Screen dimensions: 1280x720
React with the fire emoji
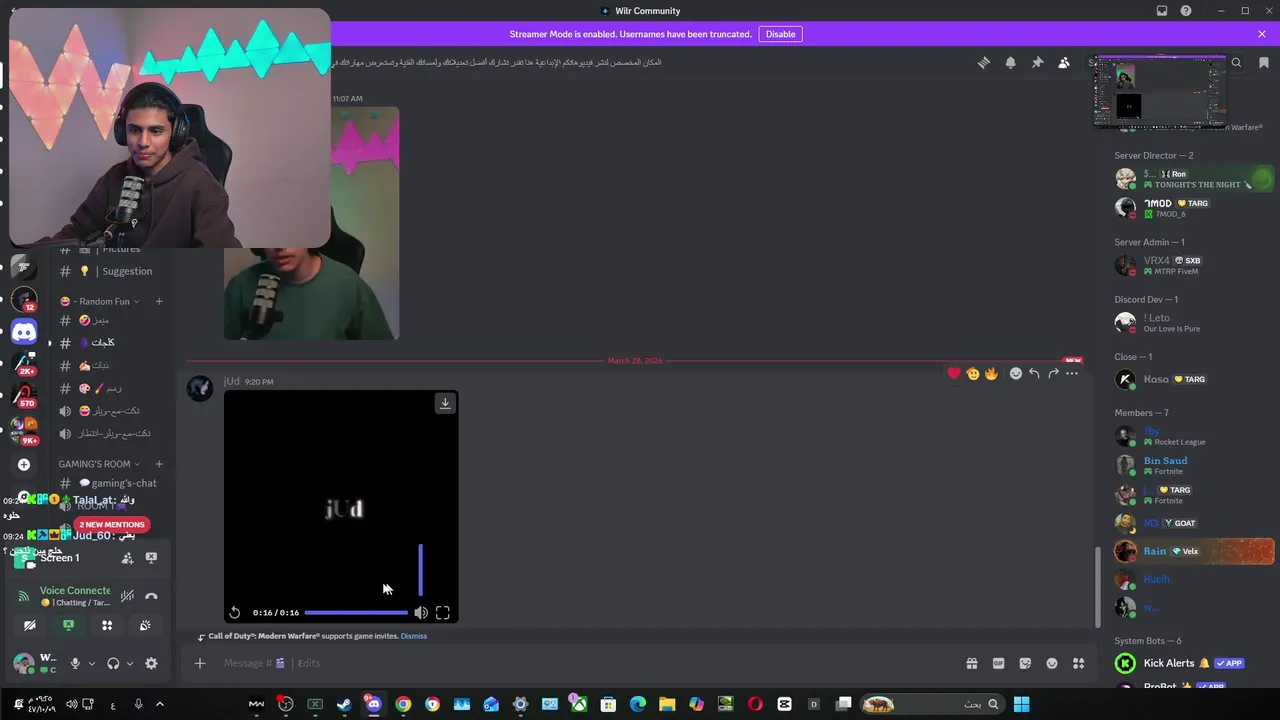991,373
